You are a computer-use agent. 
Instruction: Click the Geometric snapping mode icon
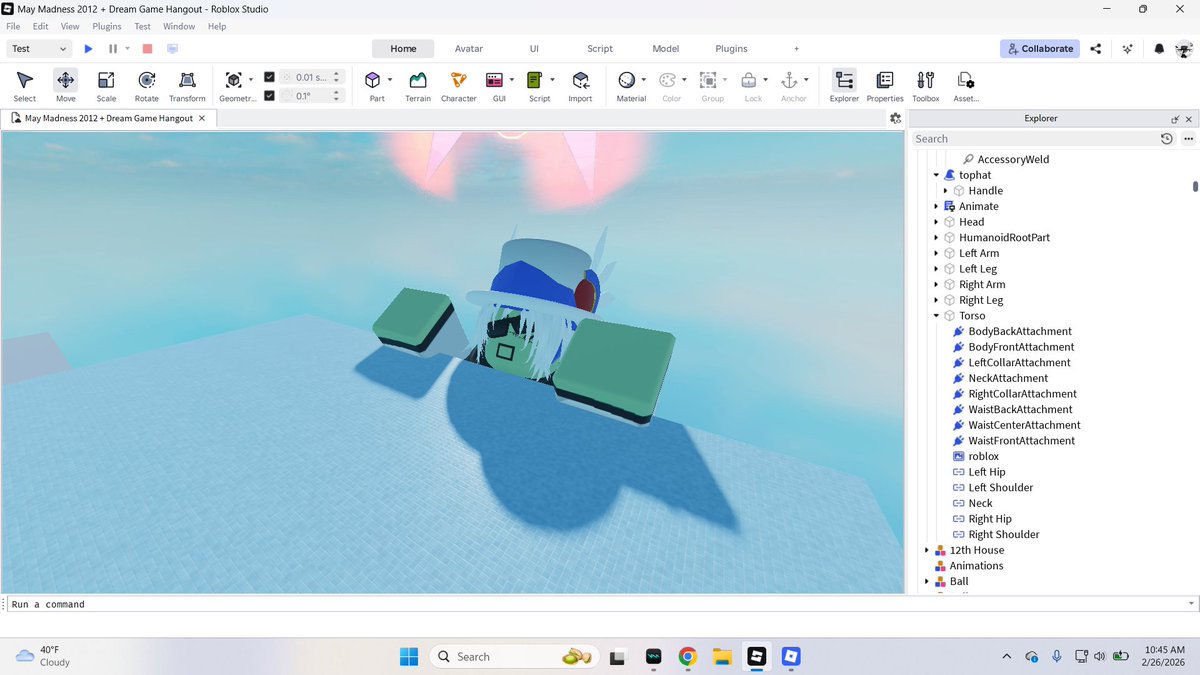tap(233, 80)
